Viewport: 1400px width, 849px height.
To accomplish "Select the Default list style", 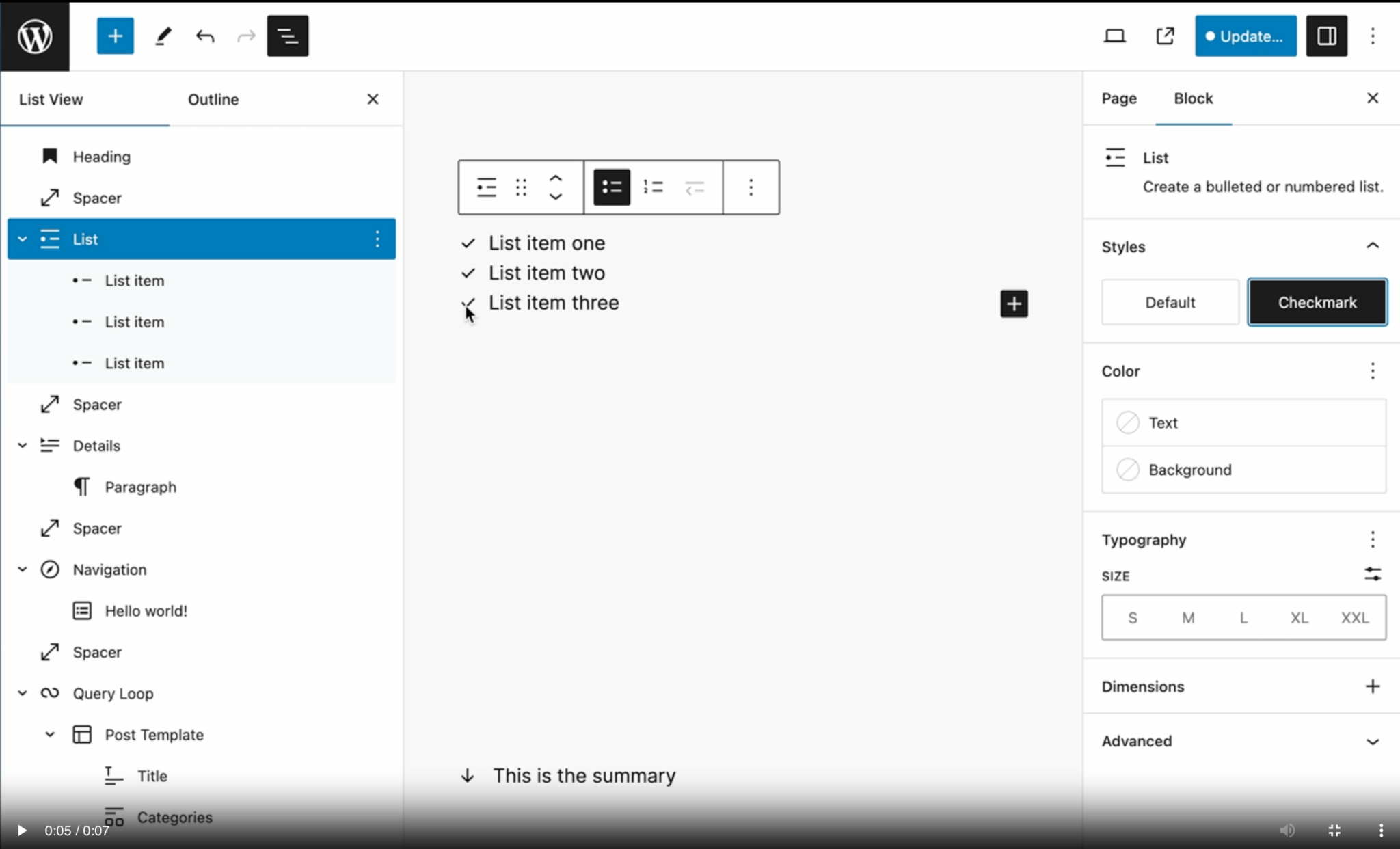I will point(1169,301).
